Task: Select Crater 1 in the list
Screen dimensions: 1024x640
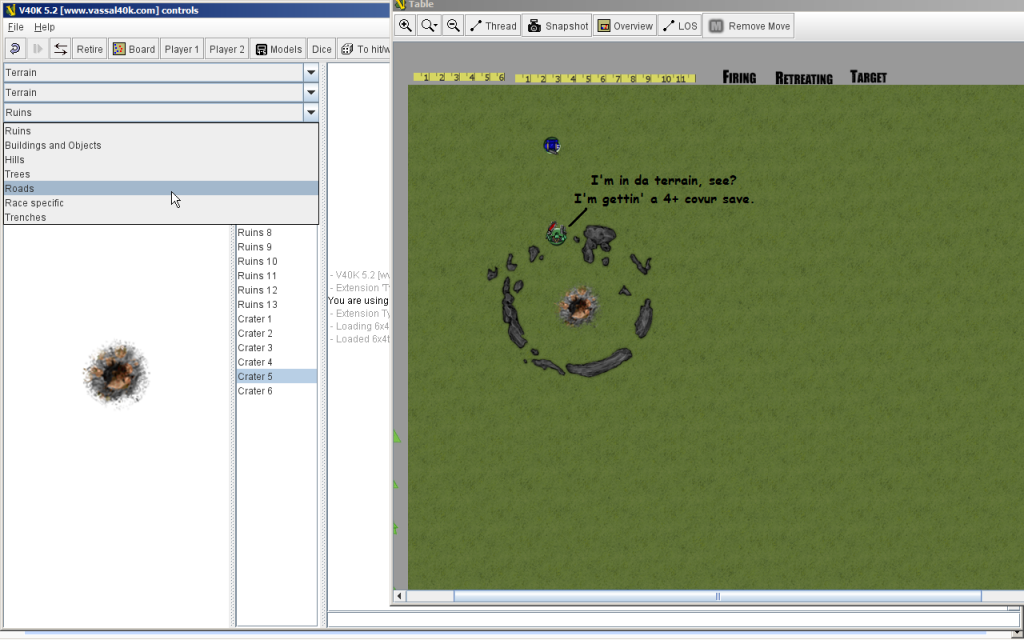Action: point(276,319)
